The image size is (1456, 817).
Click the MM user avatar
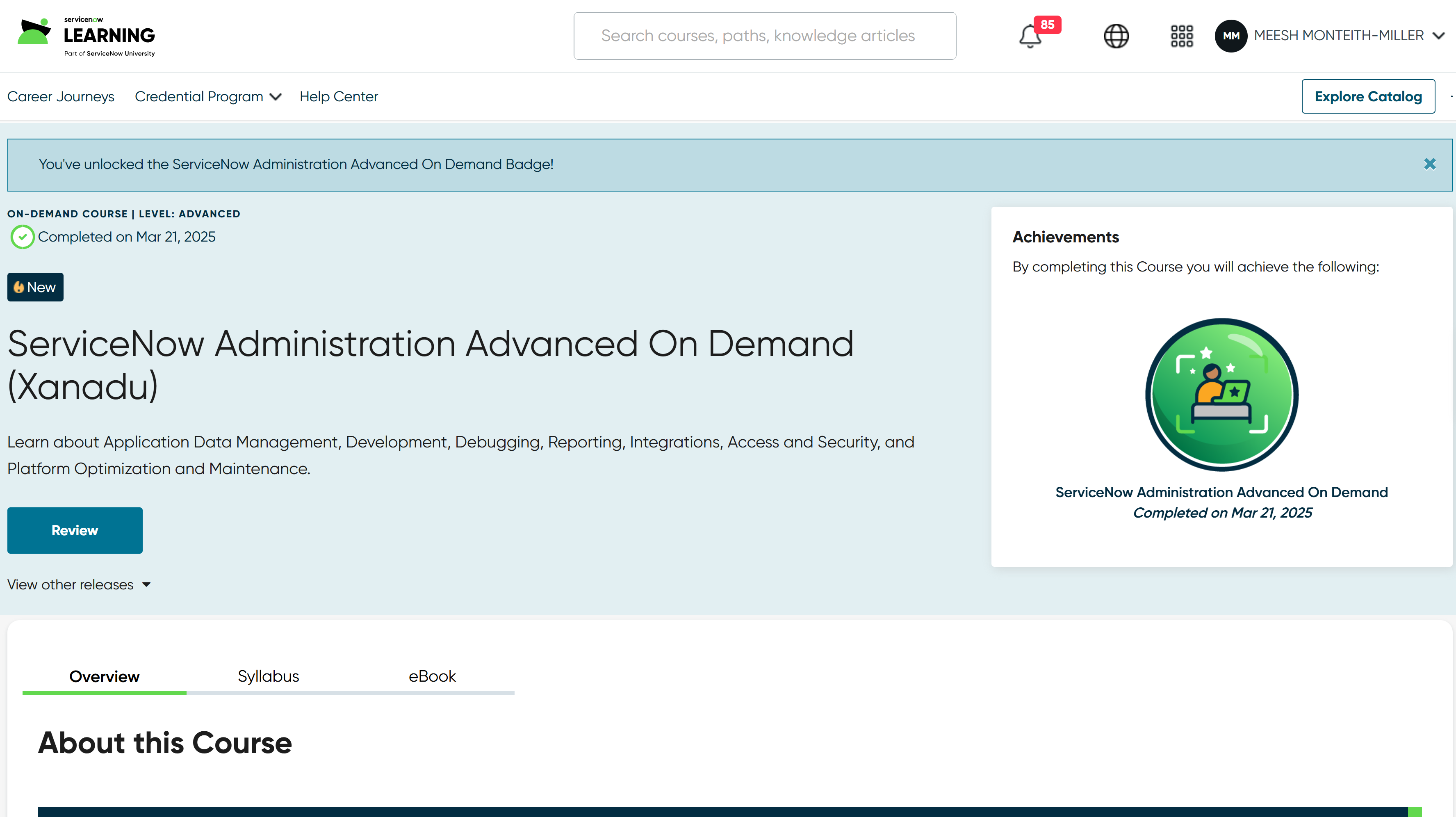1230,36
